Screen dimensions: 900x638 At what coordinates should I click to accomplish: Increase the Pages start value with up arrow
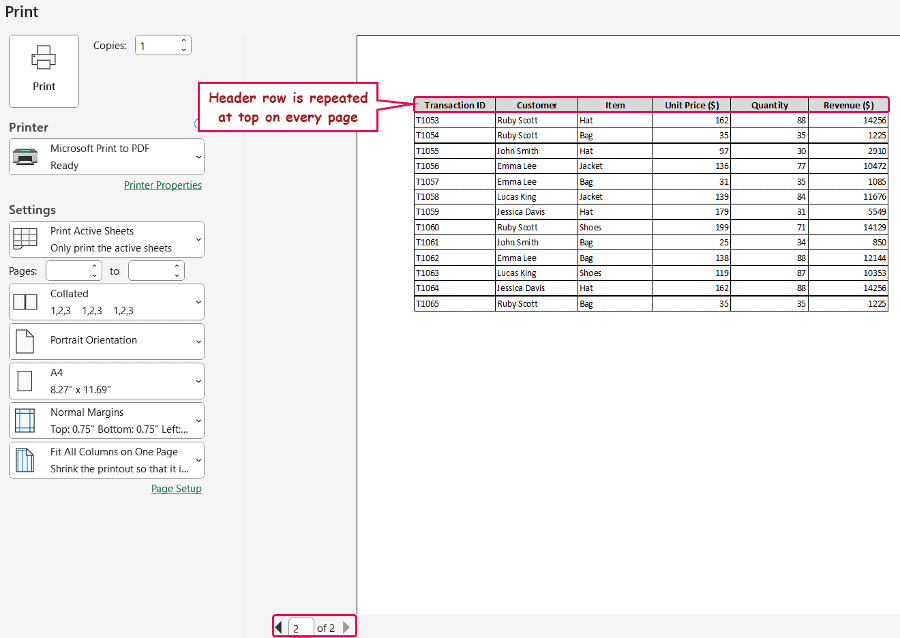tap(95, 266)
